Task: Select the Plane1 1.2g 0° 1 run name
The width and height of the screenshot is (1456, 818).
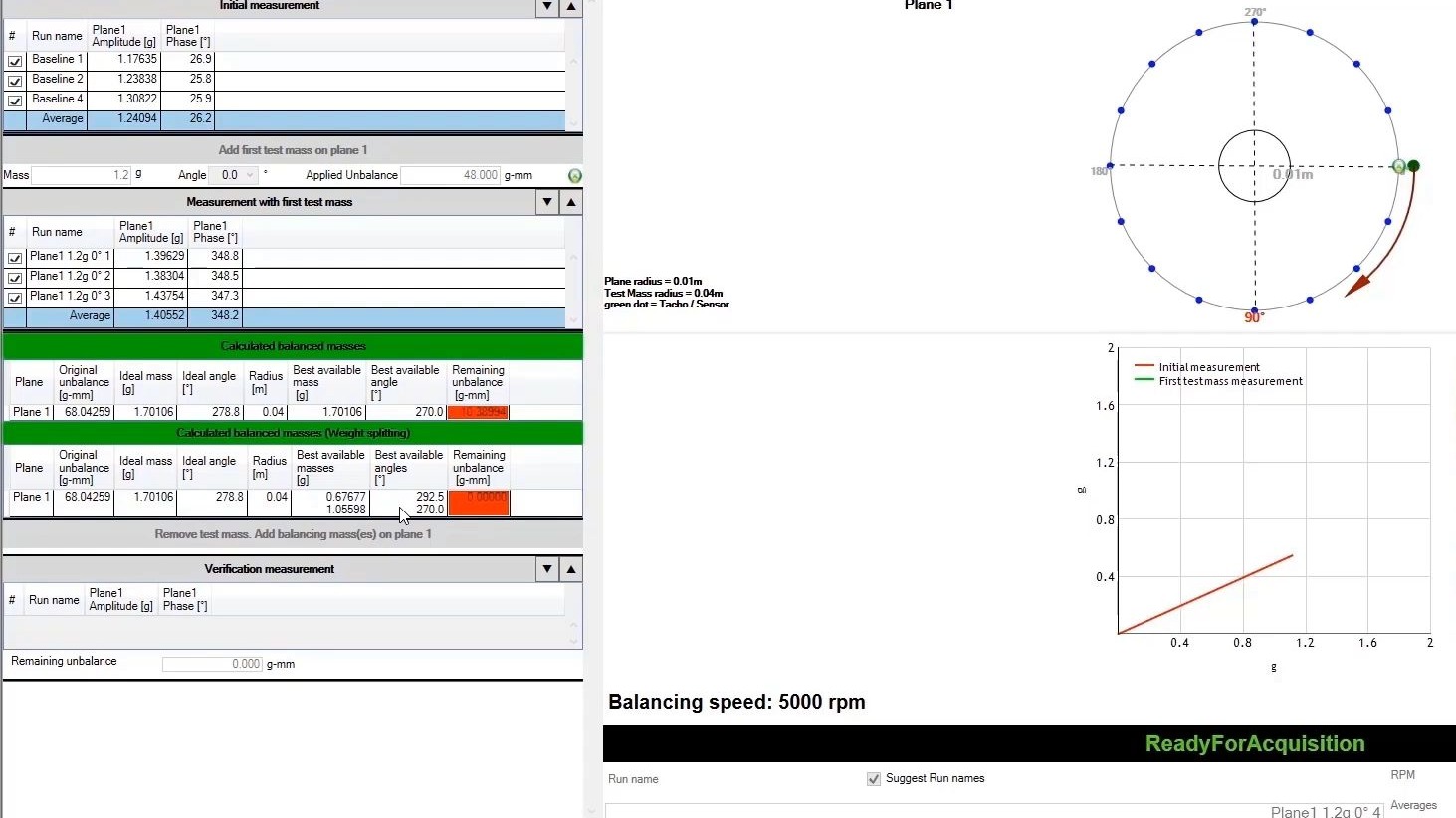Action: 70,257
